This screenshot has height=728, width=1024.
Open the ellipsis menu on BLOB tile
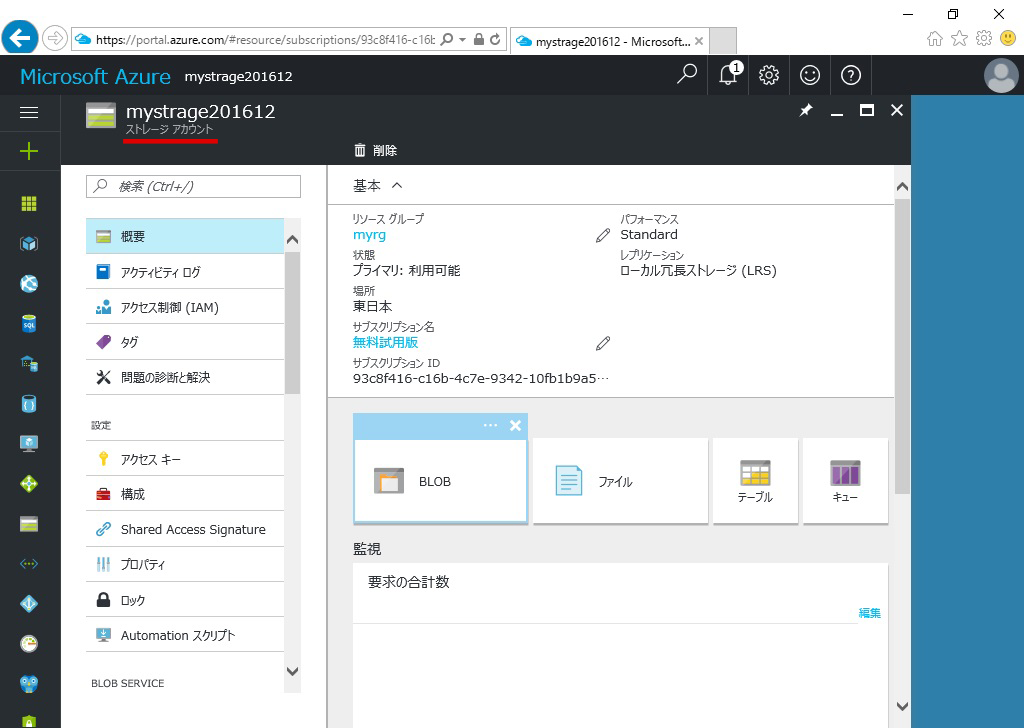point(490,425)
